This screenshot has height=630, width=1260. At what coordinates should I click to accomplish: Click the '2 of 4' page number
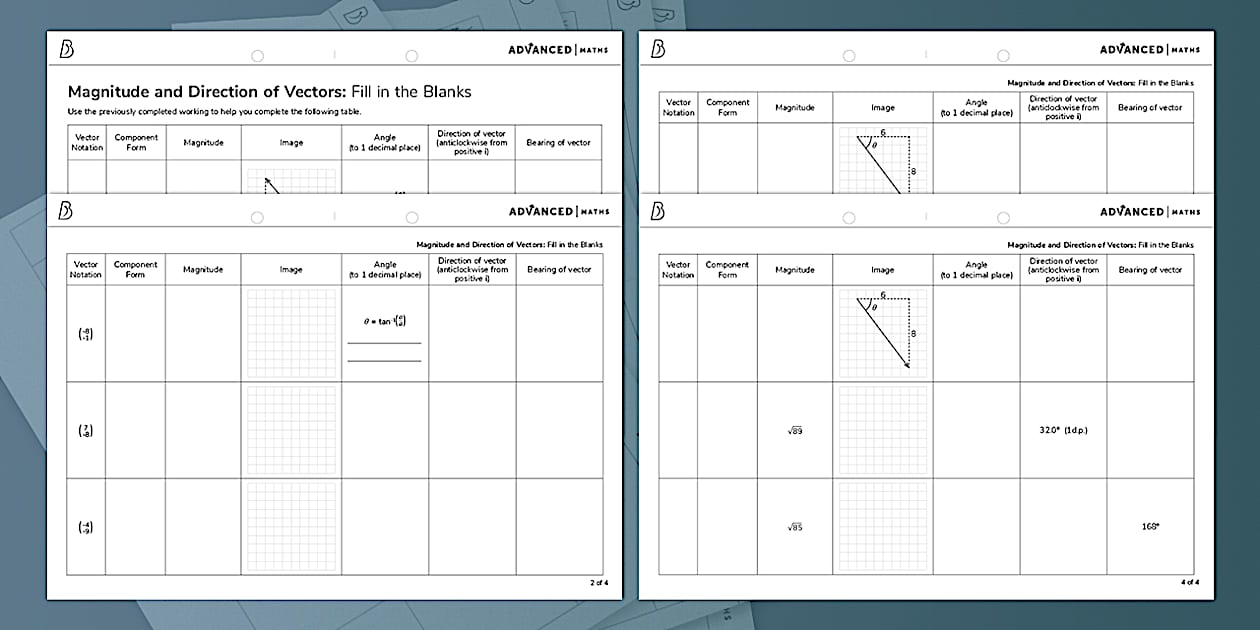pyautogui.click(x=592, y=582)
